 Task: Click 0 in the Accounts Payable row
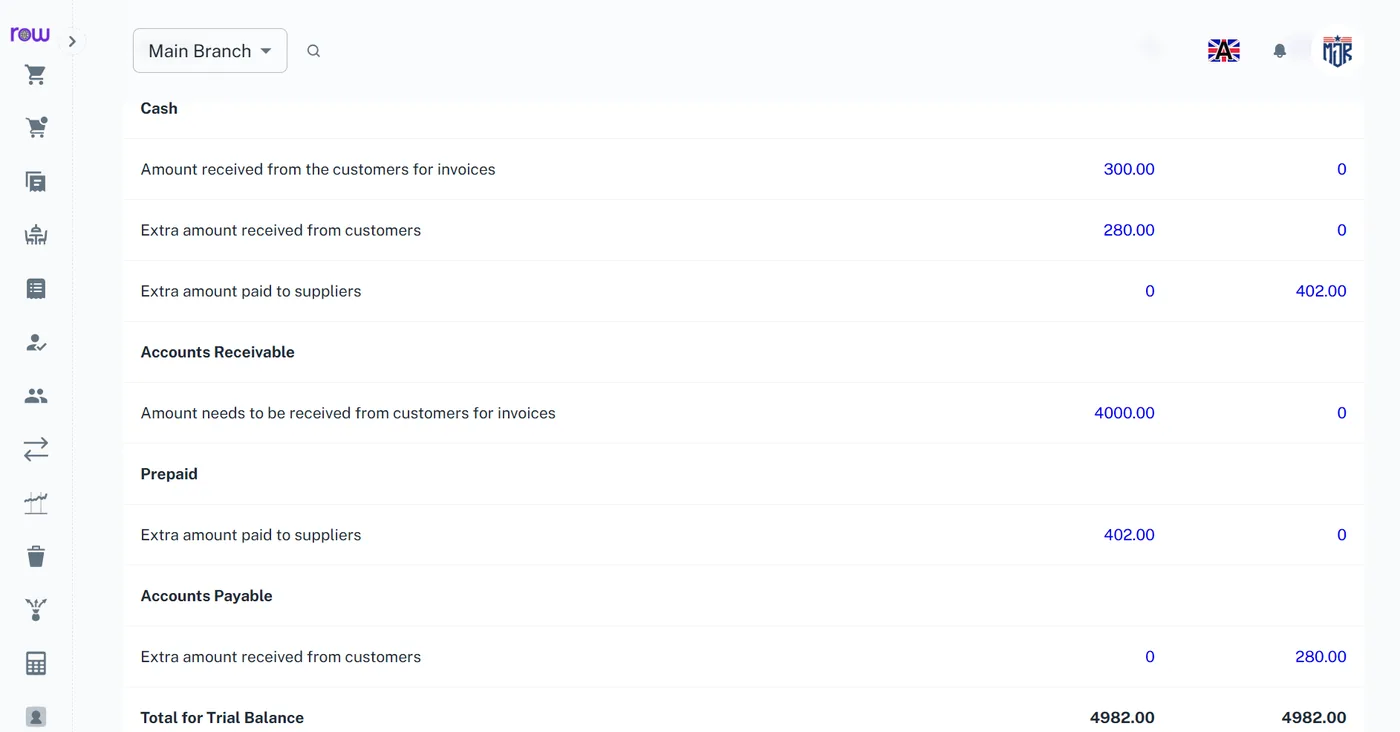1150,657
